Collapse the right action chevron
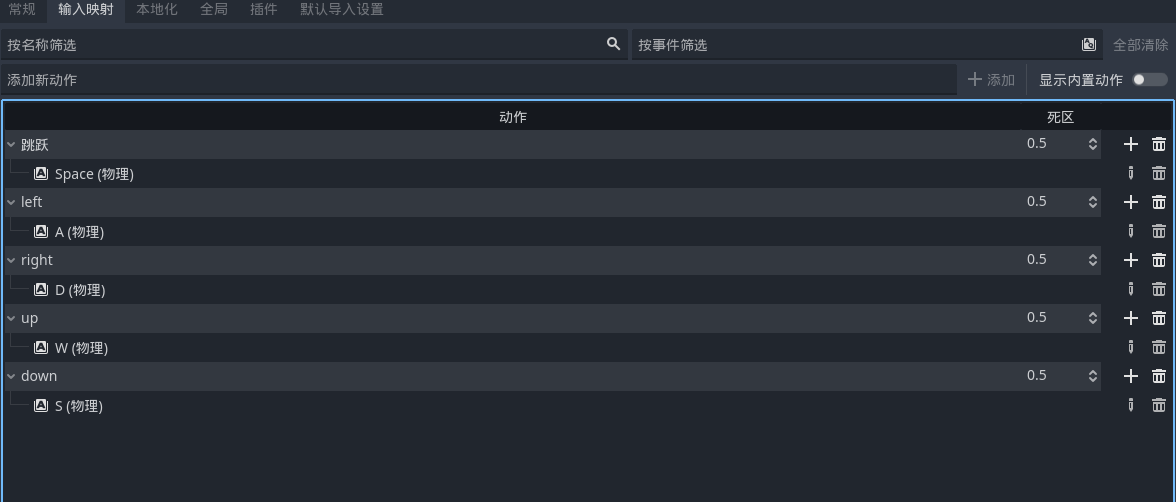This screenshot has width=1176, height=502. 11,260
